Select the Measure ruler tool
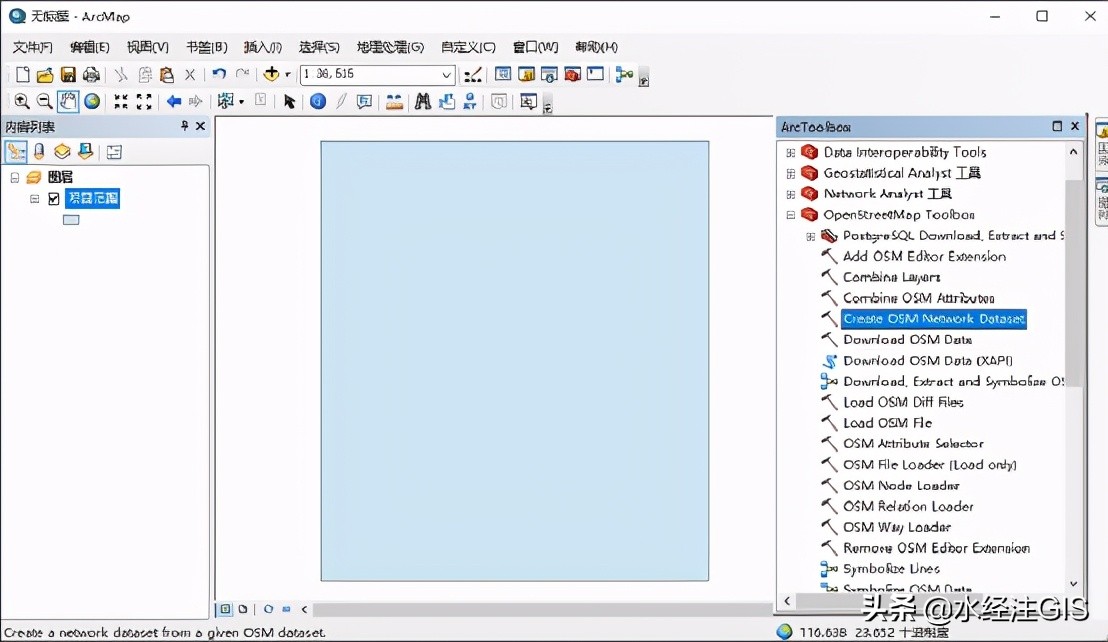This screenshot has height=642, width=1108. click(394, 102)
